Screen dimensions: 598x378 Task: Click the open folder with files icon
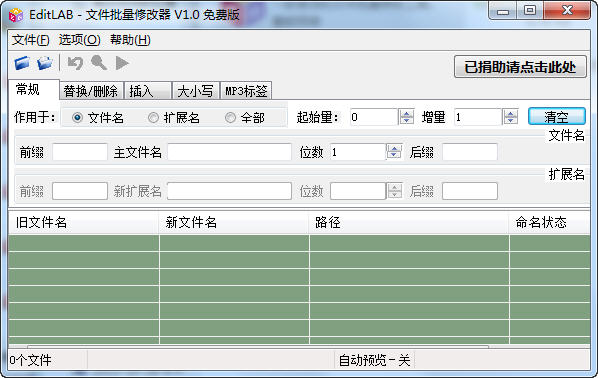[x=45, y=63]
